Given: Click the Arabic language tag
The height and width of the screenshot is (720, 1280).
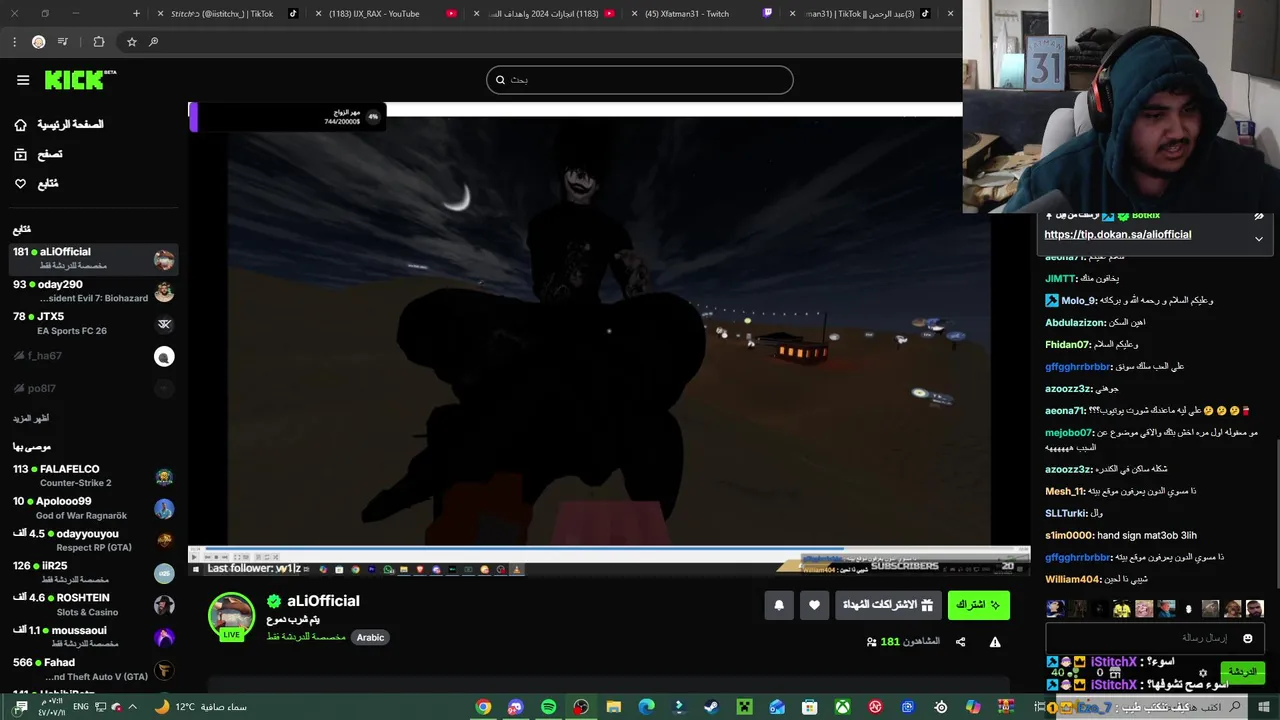Looking at the screenshot, I should [x=370, y=638].
